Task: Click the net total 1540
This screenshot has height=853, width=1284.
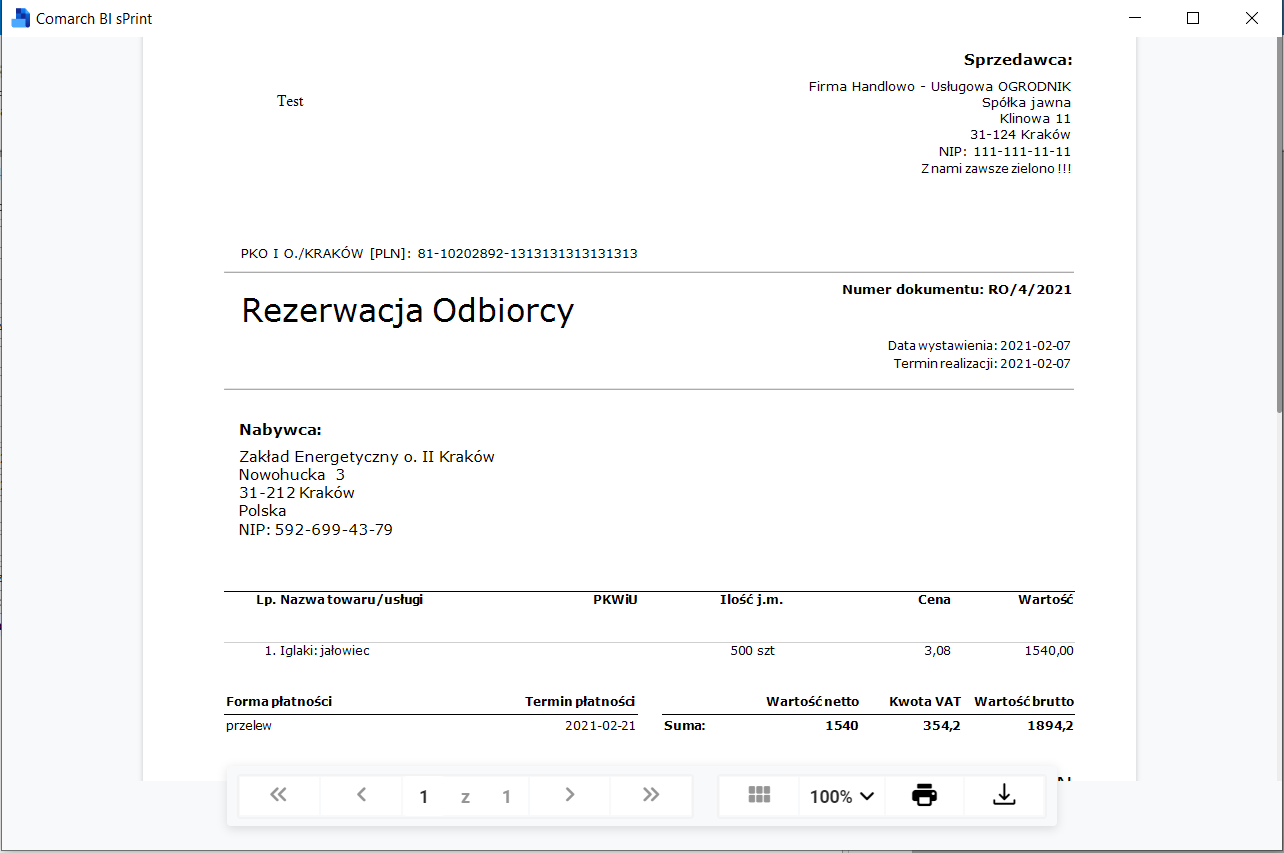Action: (x=841, y=726)
